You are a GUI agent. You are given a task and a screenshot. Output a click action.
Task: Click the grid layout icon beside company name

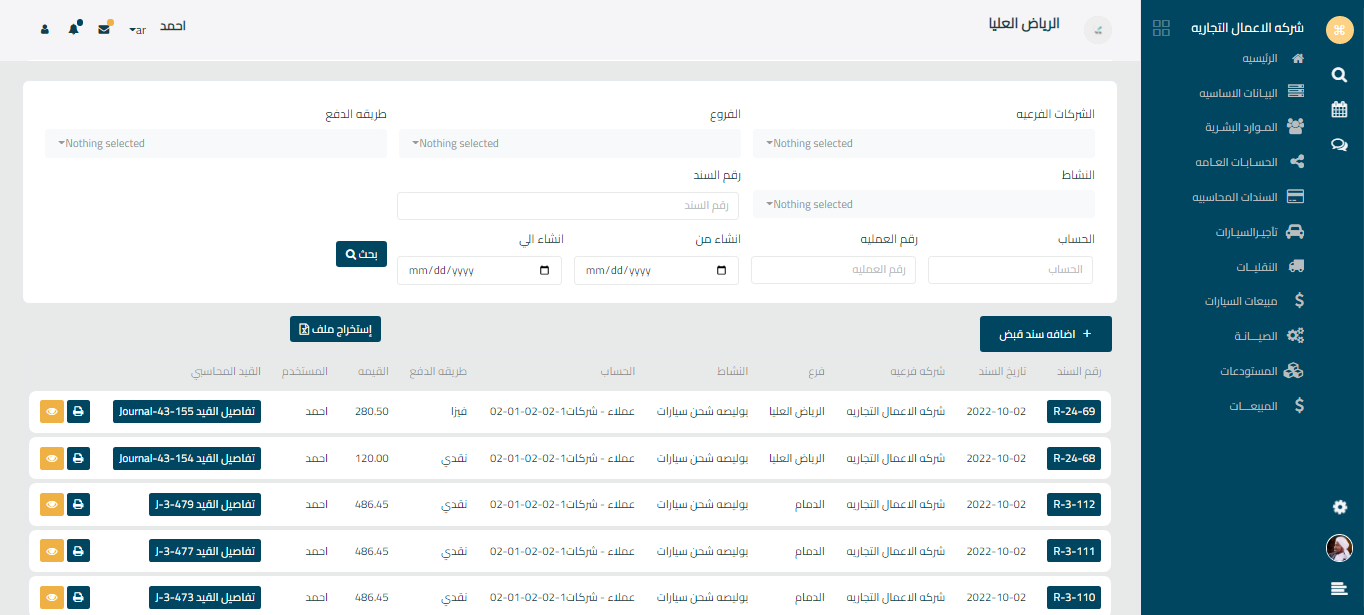(x=1161, y=28)
